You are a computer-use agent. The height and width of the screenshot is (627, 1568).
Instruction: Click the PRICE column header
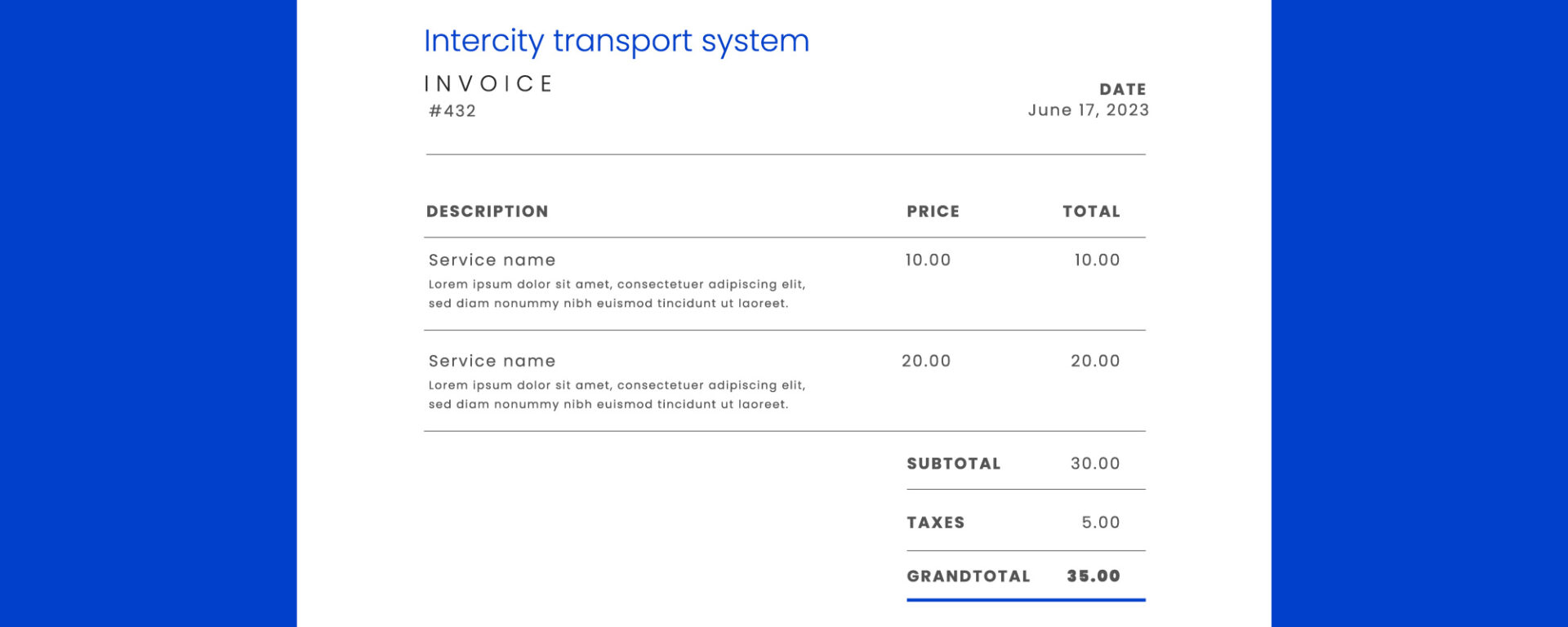point(933,211)
